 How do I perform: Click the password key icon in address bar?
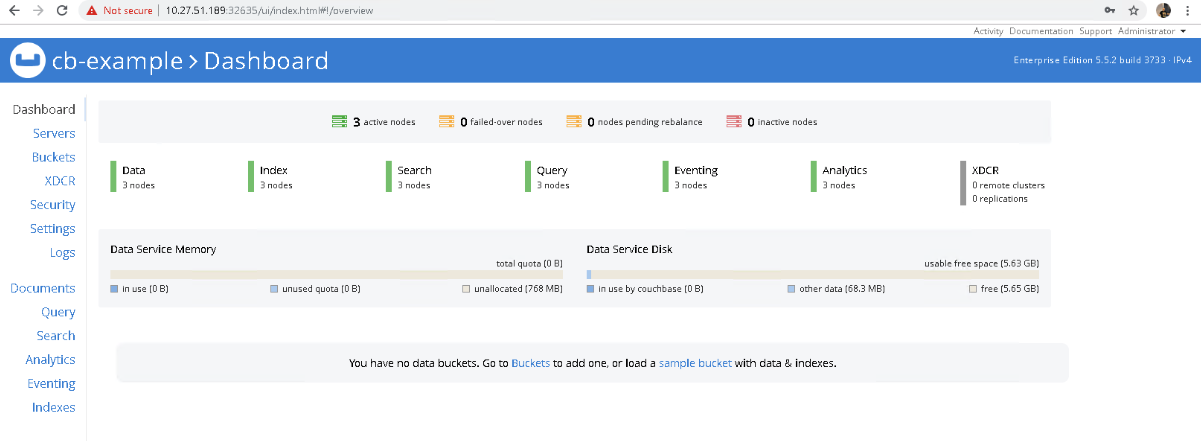(1109, 10)
